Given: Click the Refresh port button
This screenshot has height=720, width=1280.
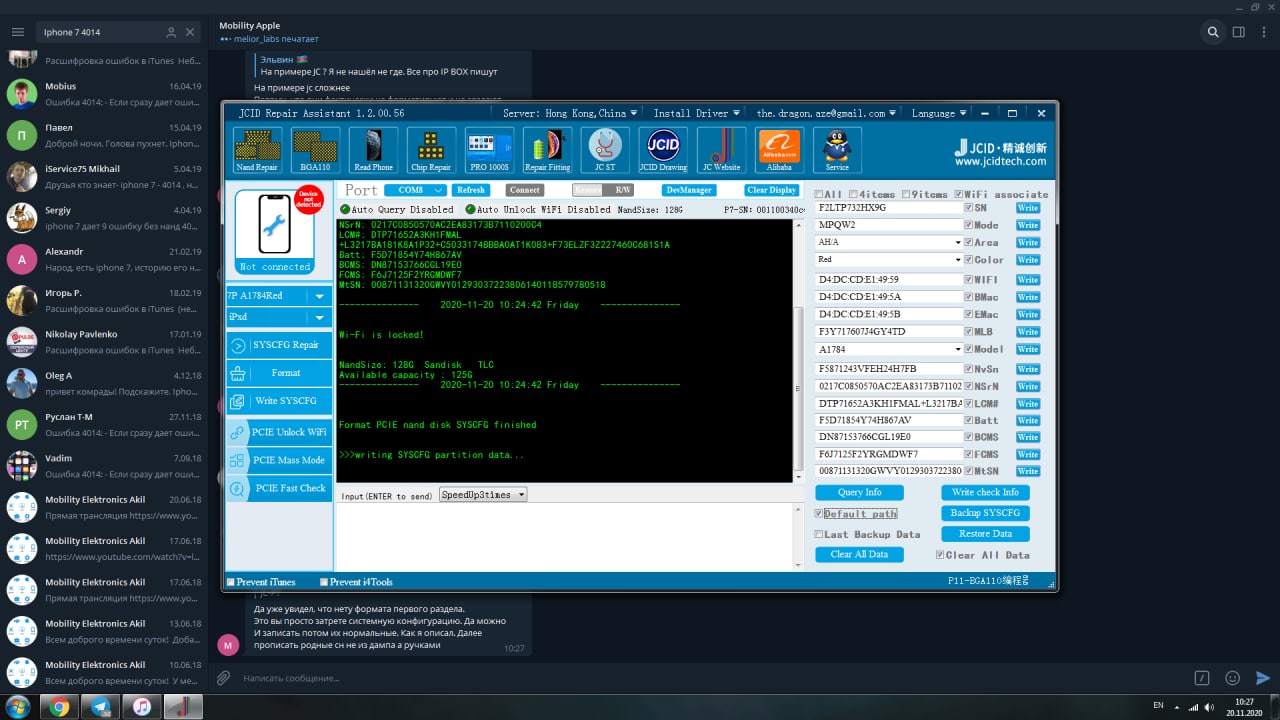Looking at the screenshot, I should click(471, 190).
